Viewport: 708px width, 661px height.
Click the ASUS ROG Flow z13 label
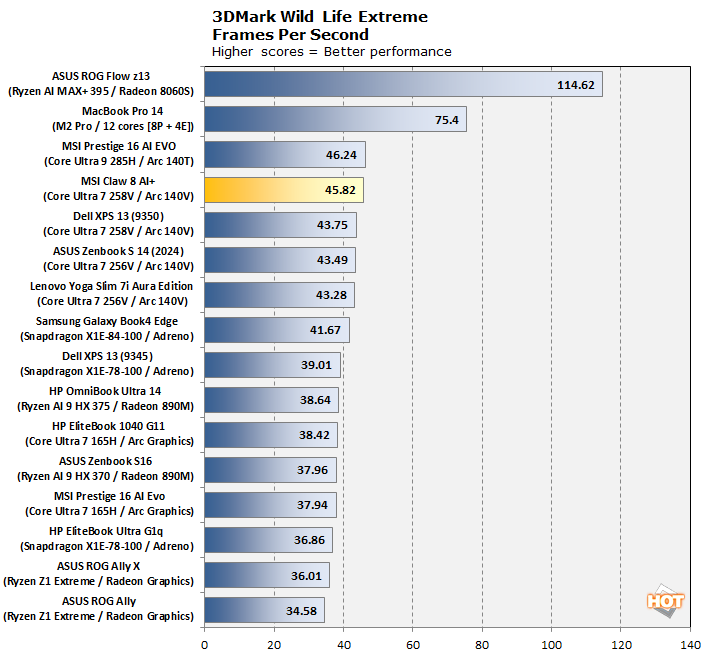101,76
